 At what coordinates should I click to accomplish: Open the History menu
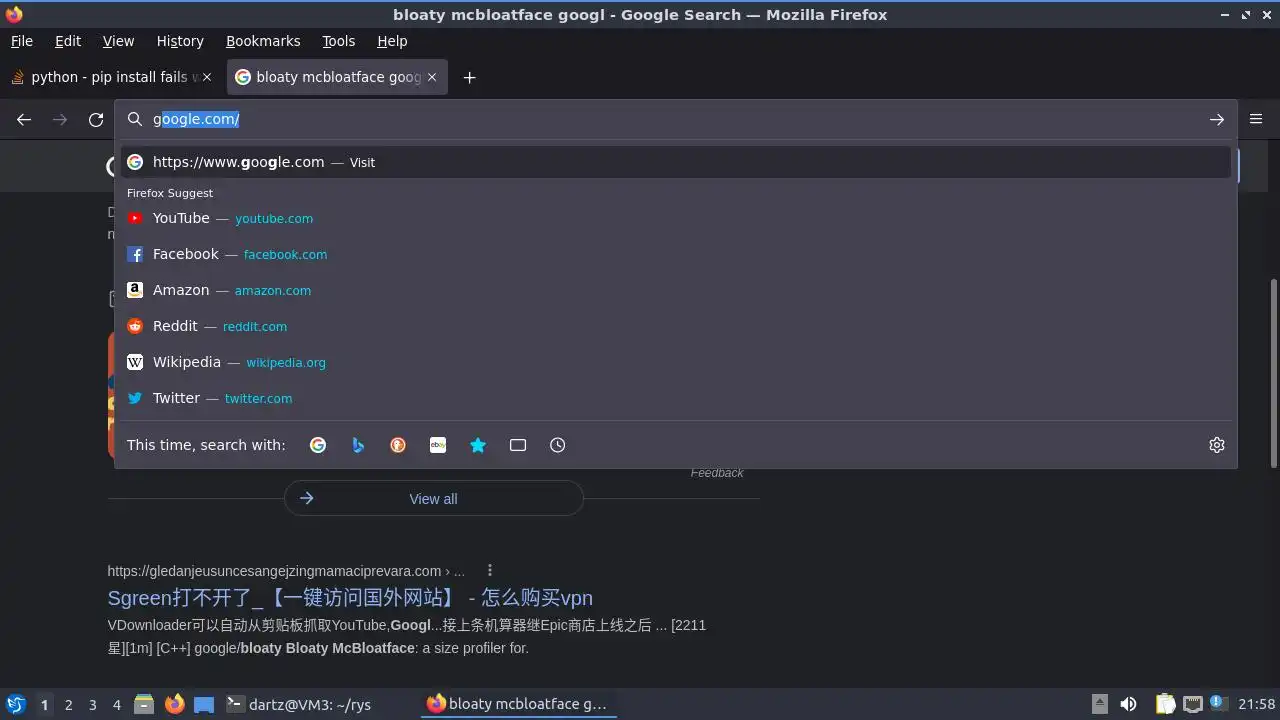point(180,41)
